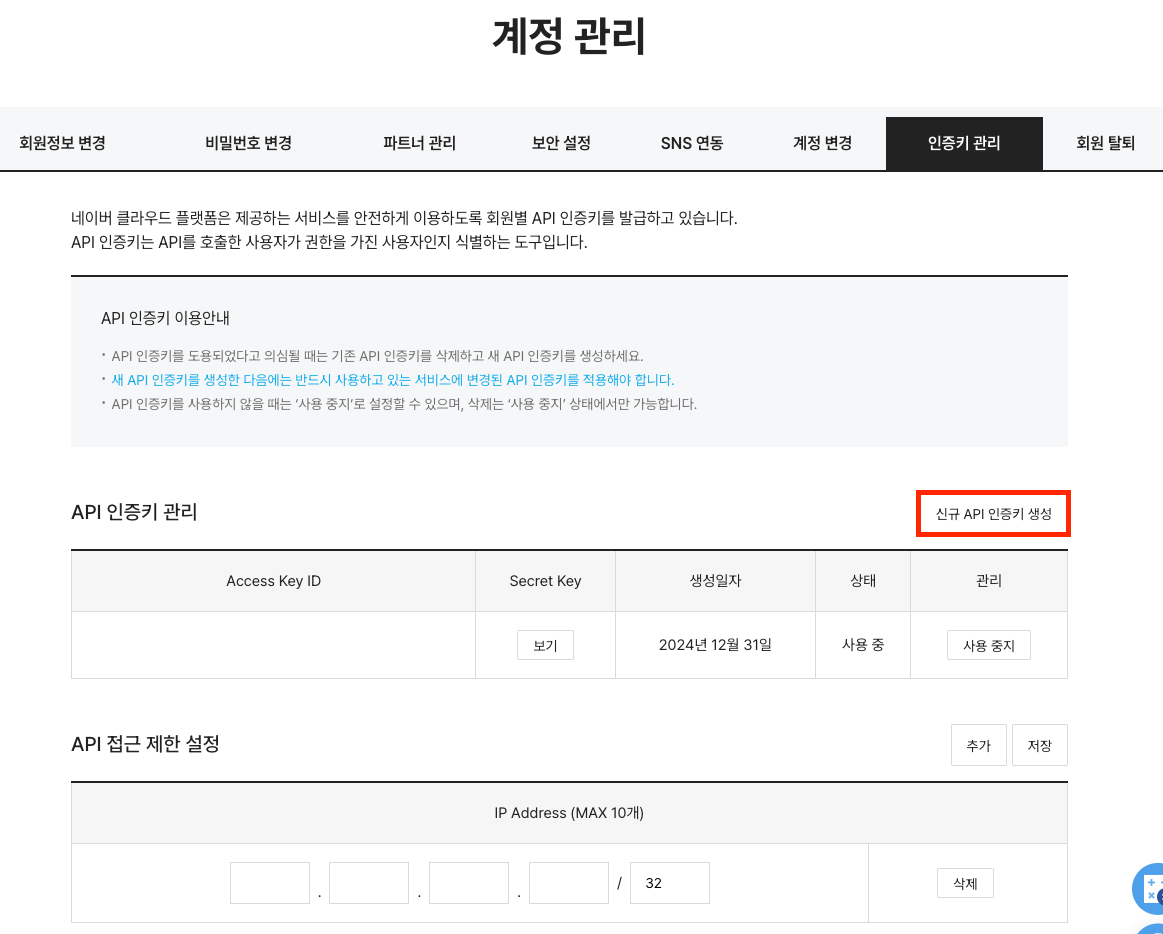
Task: Click the API 접근 제한 설정 heading
Action: click(145, 744)
